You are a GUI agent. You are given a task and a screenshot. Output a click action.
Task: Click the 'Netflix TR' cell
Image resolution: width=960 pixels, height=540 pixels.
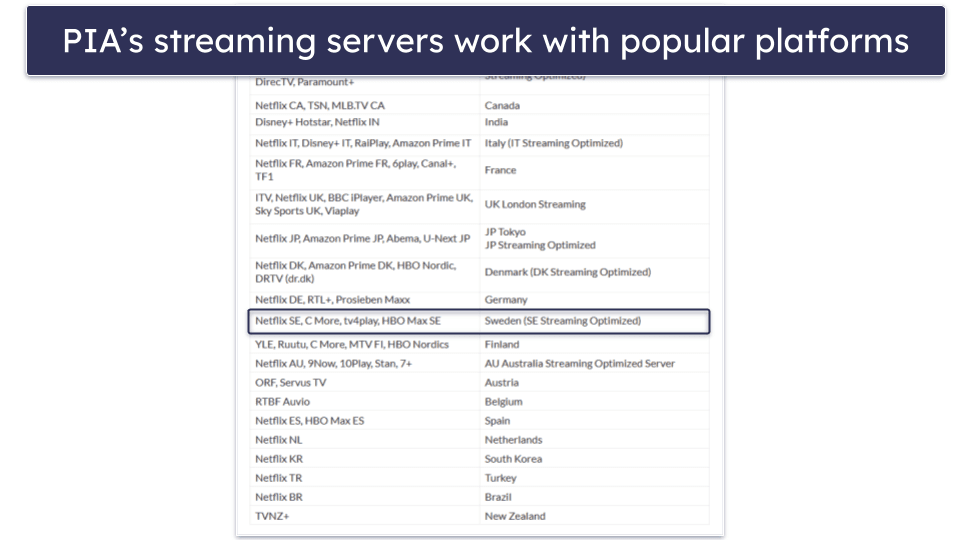click(364, 478)
